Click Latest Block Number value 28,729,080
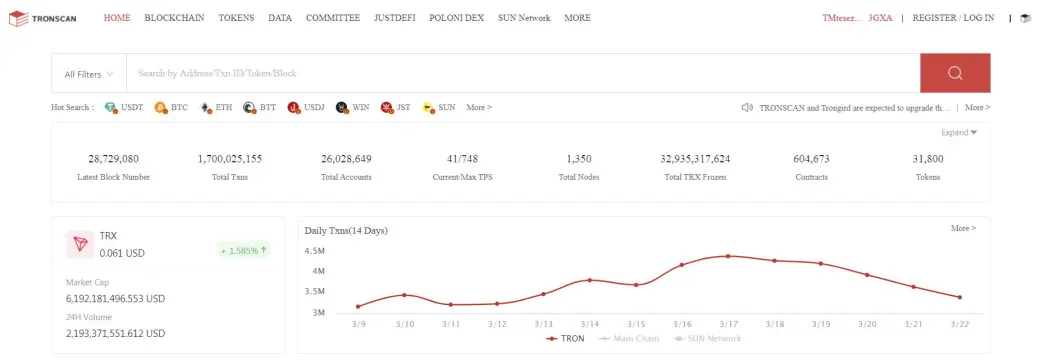This screenshot has height=360, width=1049. tap(114, 159)
